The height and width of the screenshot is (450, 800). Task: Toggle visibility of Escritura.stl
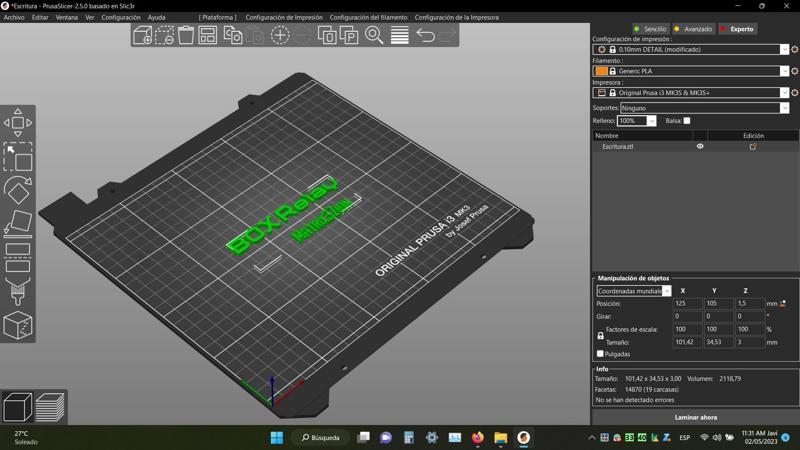tap(700, 147)
